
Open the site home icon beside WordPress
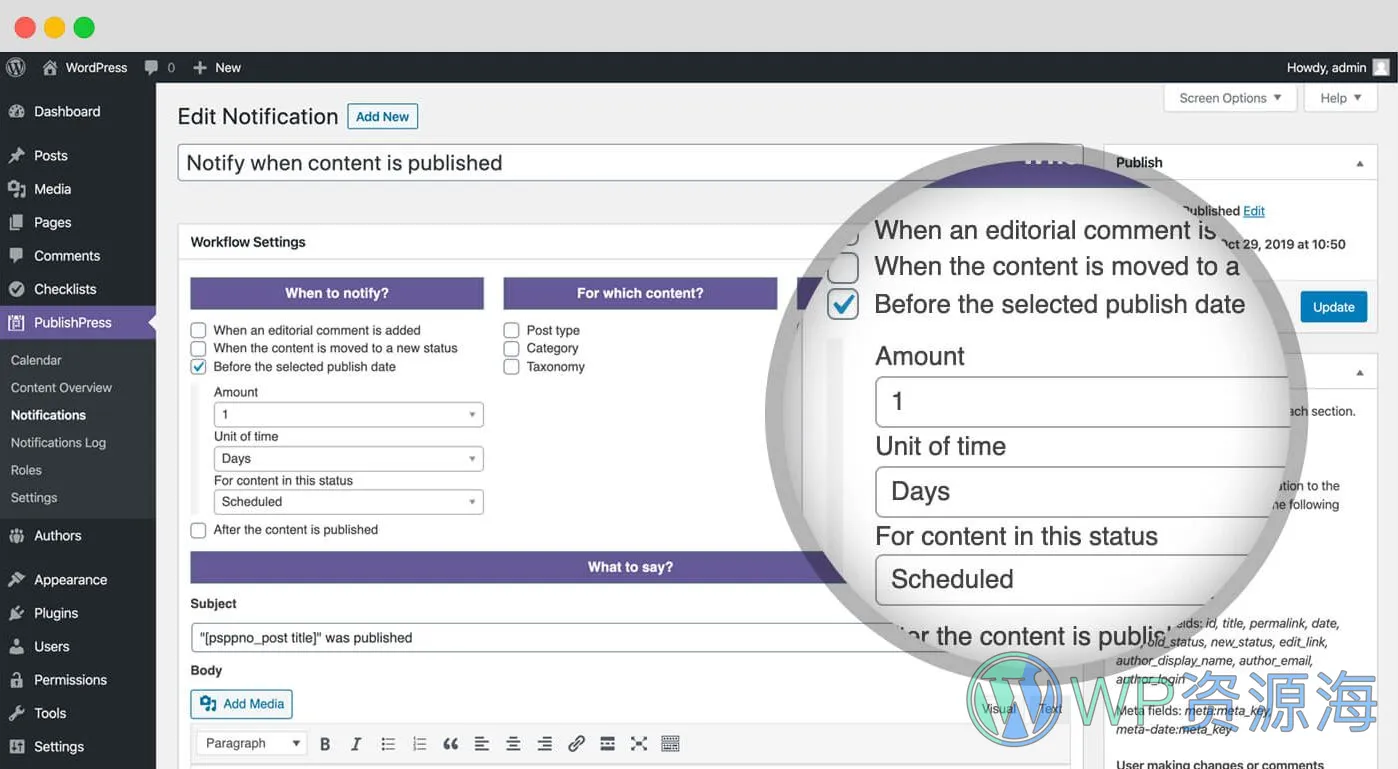pos(50,68)
